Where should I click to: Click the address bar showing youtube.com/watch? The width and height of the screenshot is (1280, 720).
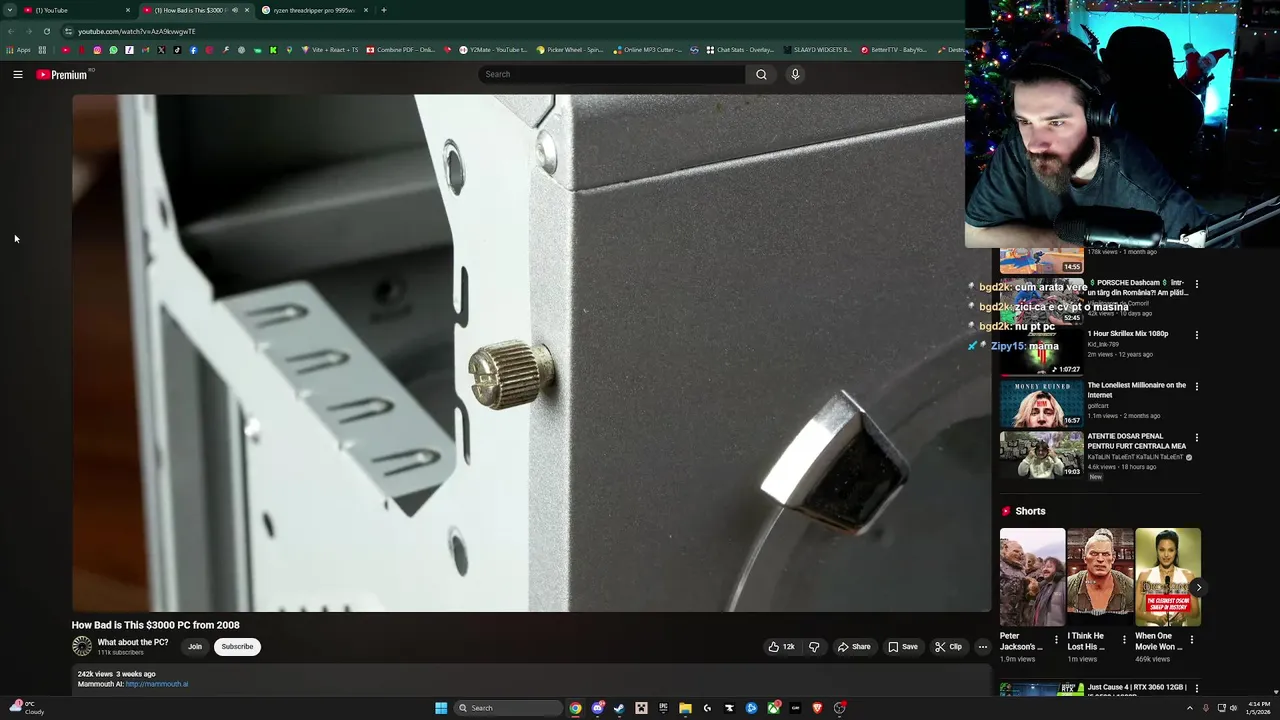pyautogui.click(x=510, y=31)
